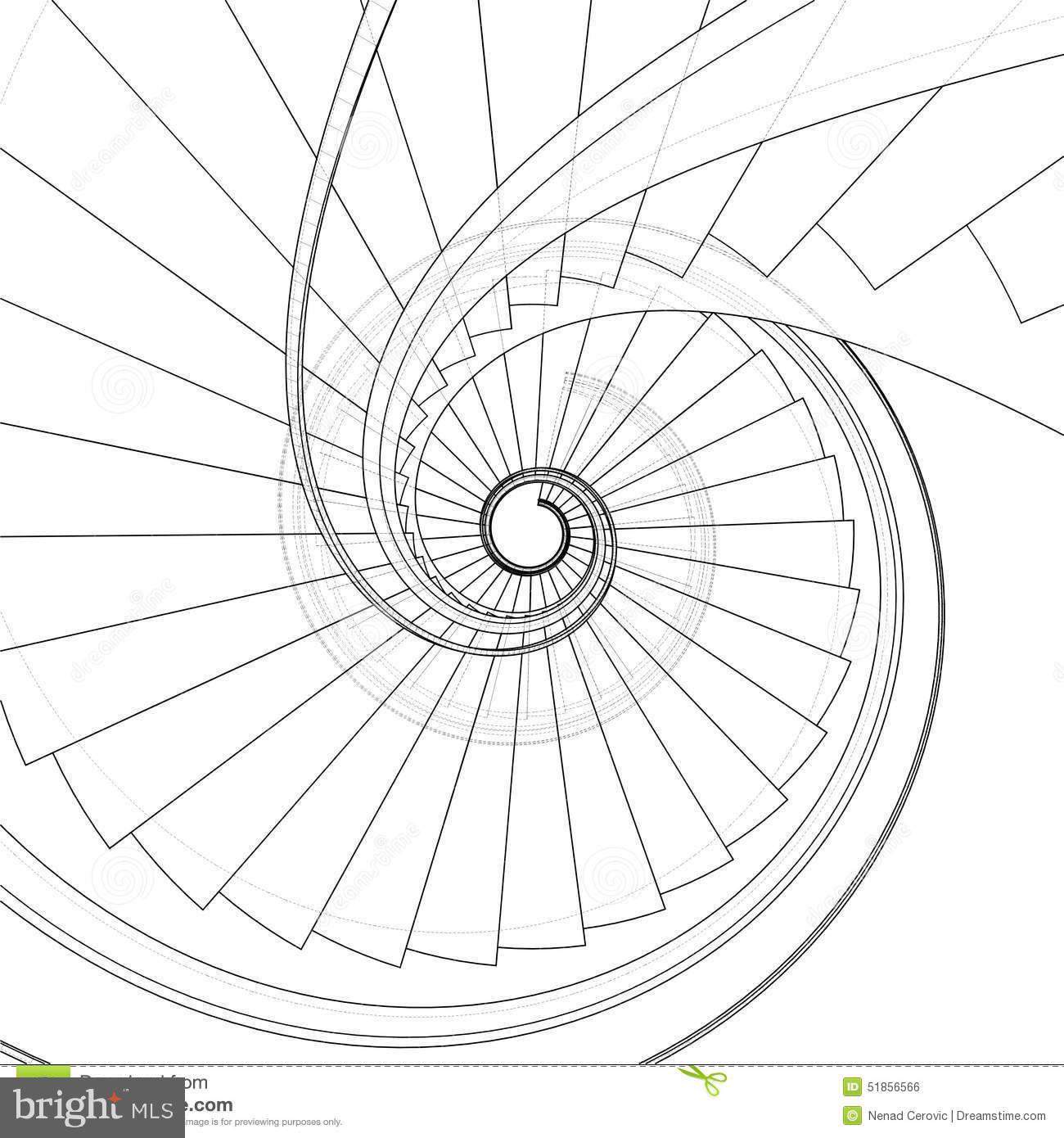This screenshot has height=1138, width=1064.
Task: Click the green copyright symbol icon
Action: pyautogui.click(x=852, y=1115)
